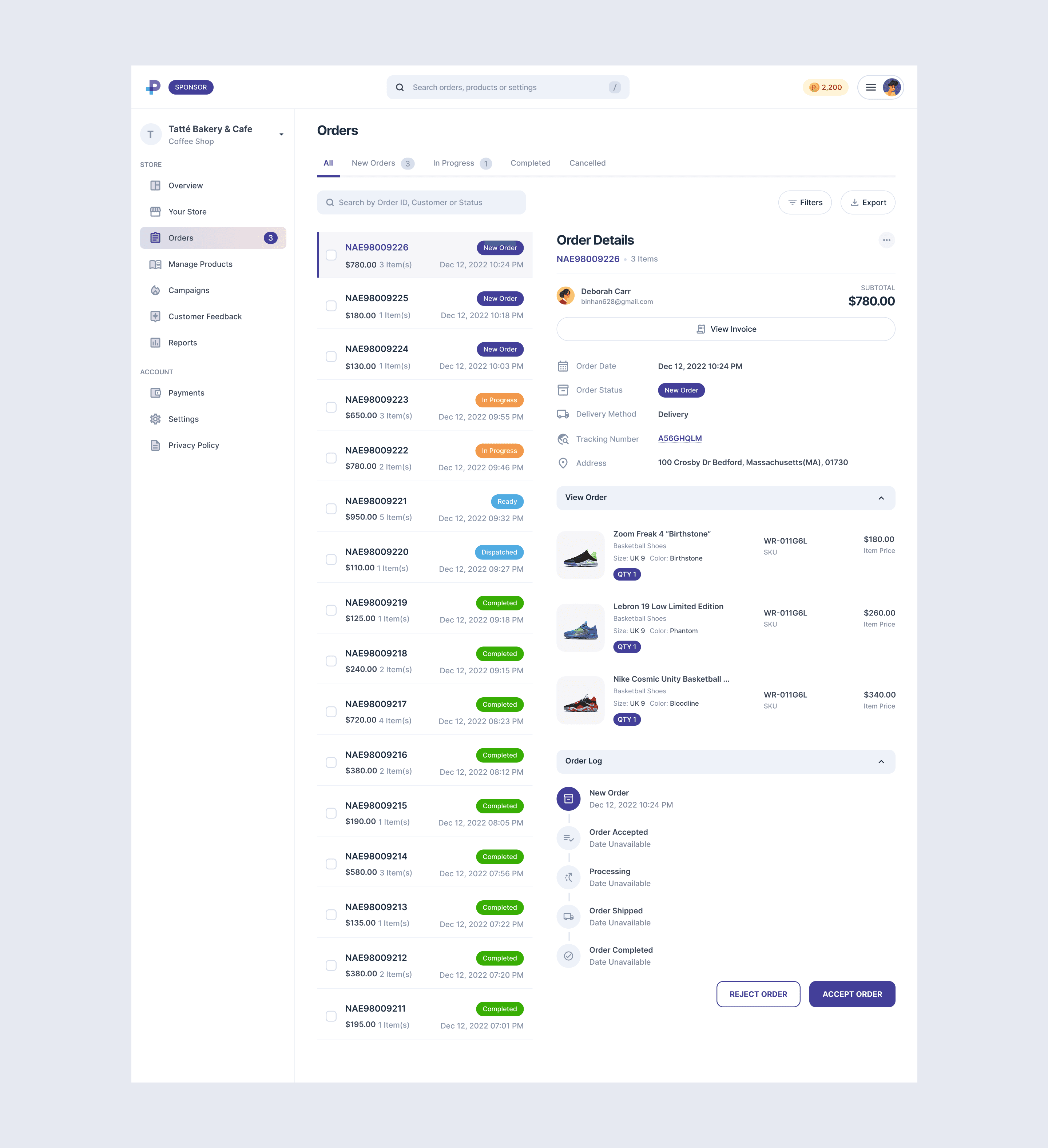This screenshot has width=1048, height=1148.
Task: Collapse the View Order section
Action: [x=881, y=498]
